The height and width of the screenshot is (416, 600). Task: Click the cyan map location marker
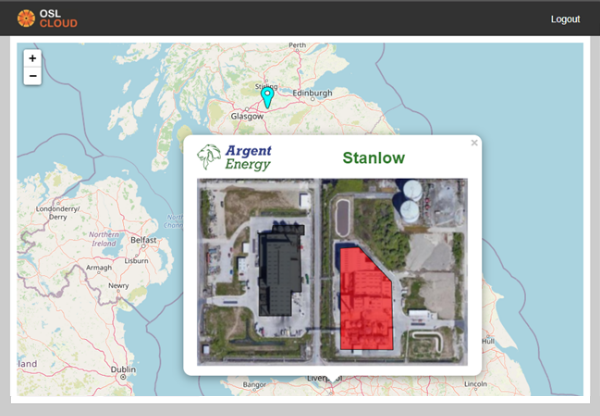(267, 97)
